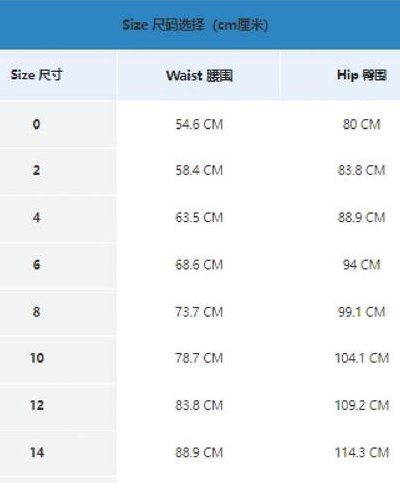Select the size 14 row label
This screenshot has width=400, height=483.
(x=37, y=453)
